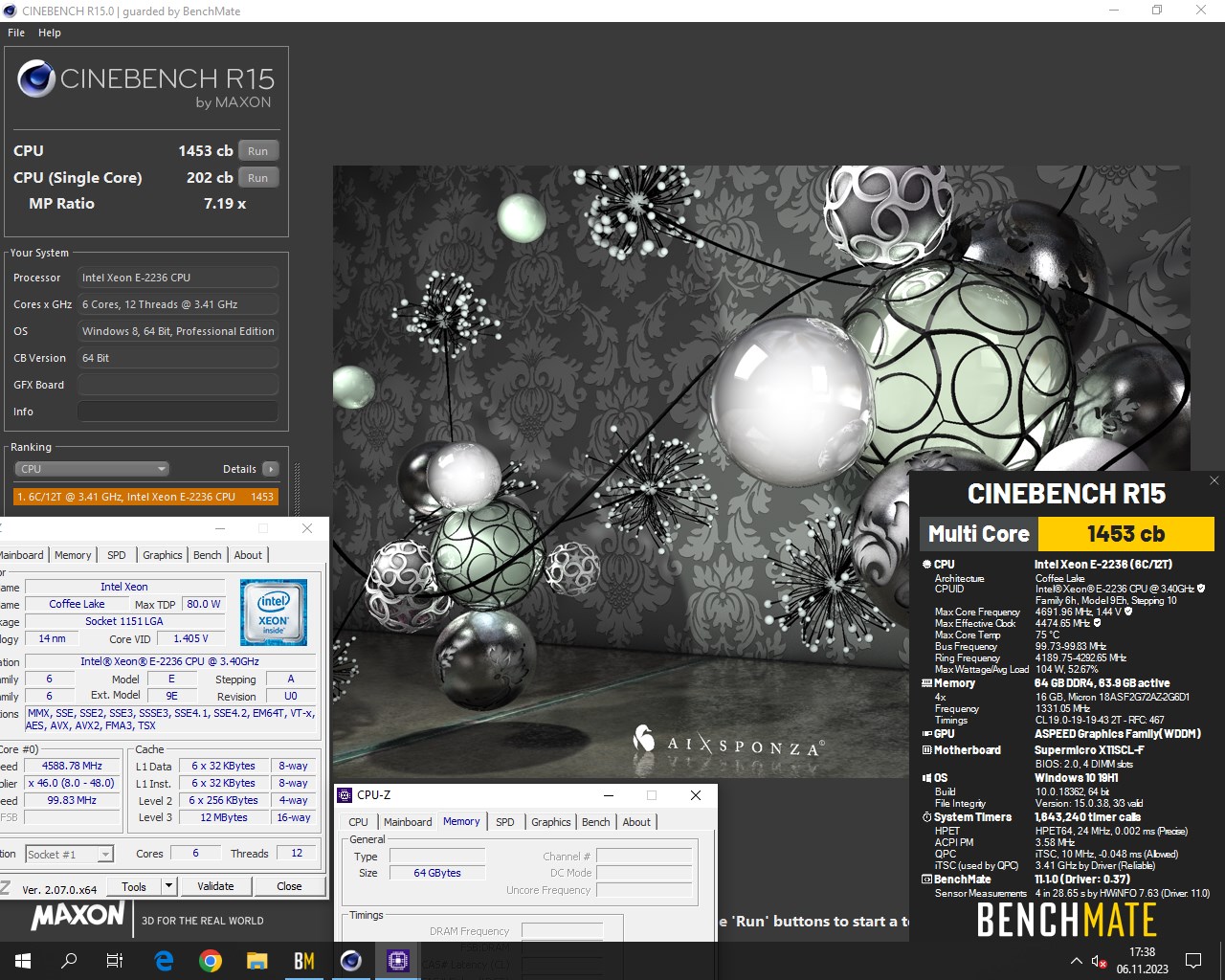1225x980 pixels.
Task: Select CPU tab in front CPU-Z window
Action: [359, 822]
